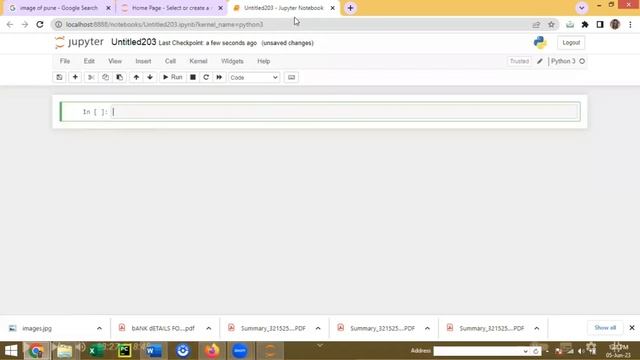Restart the kernel icon
Viewport: 640px width, 360px height.
206,77
